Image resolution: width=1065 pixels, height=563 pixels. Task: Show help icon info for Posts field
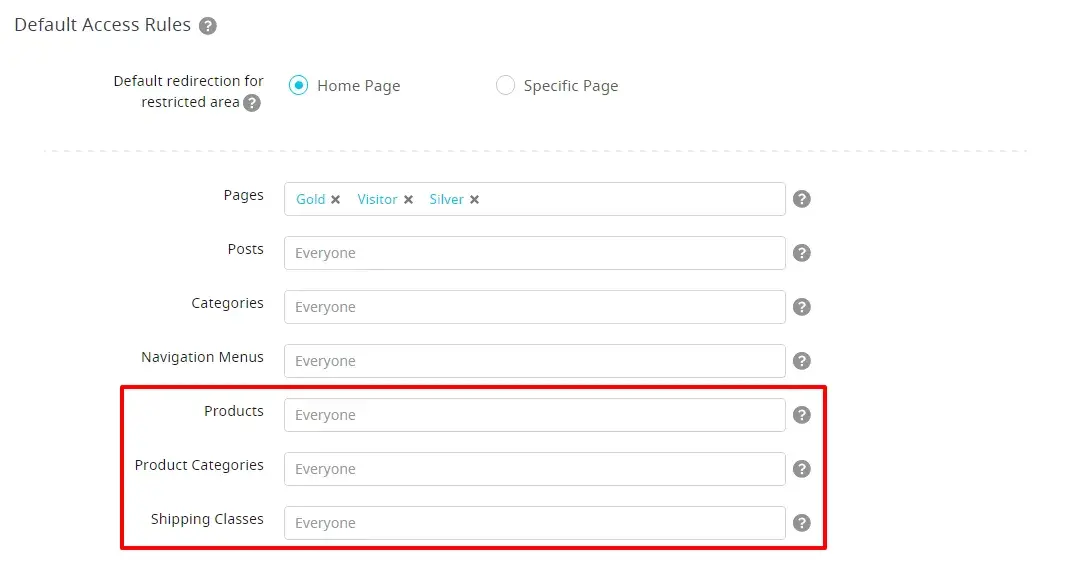(802, 253)
